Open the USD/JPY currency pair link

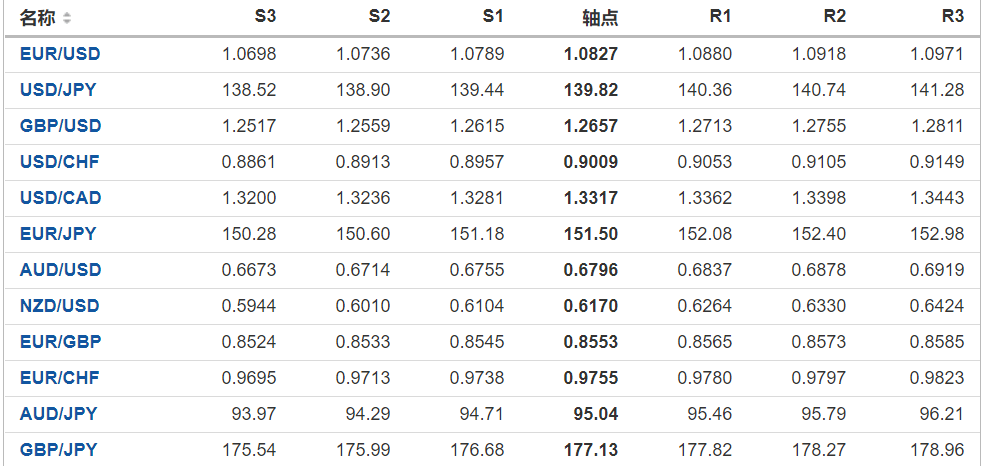tap(58, 90)
